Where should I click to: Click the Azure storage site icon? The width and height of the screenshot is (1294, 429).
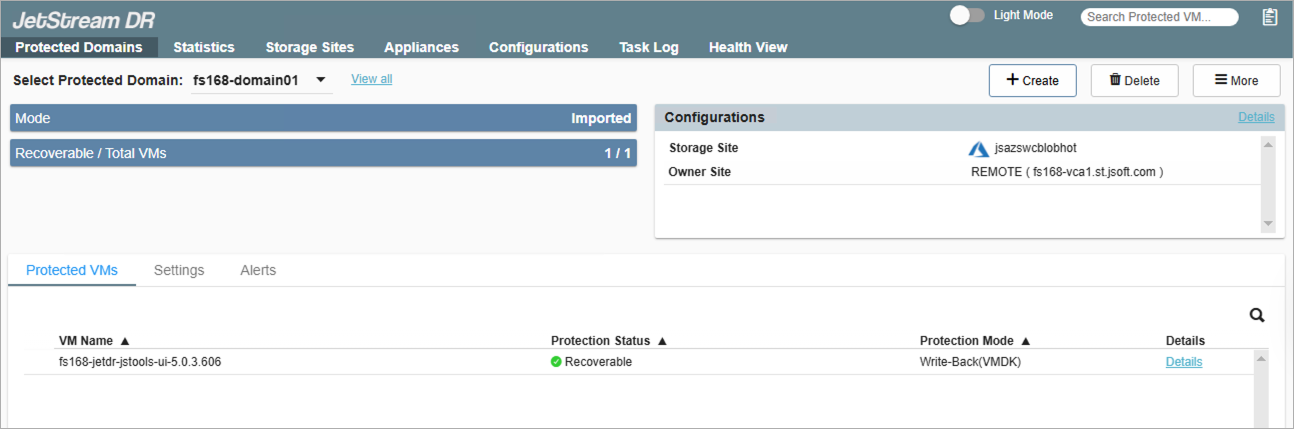click(978, 148)
